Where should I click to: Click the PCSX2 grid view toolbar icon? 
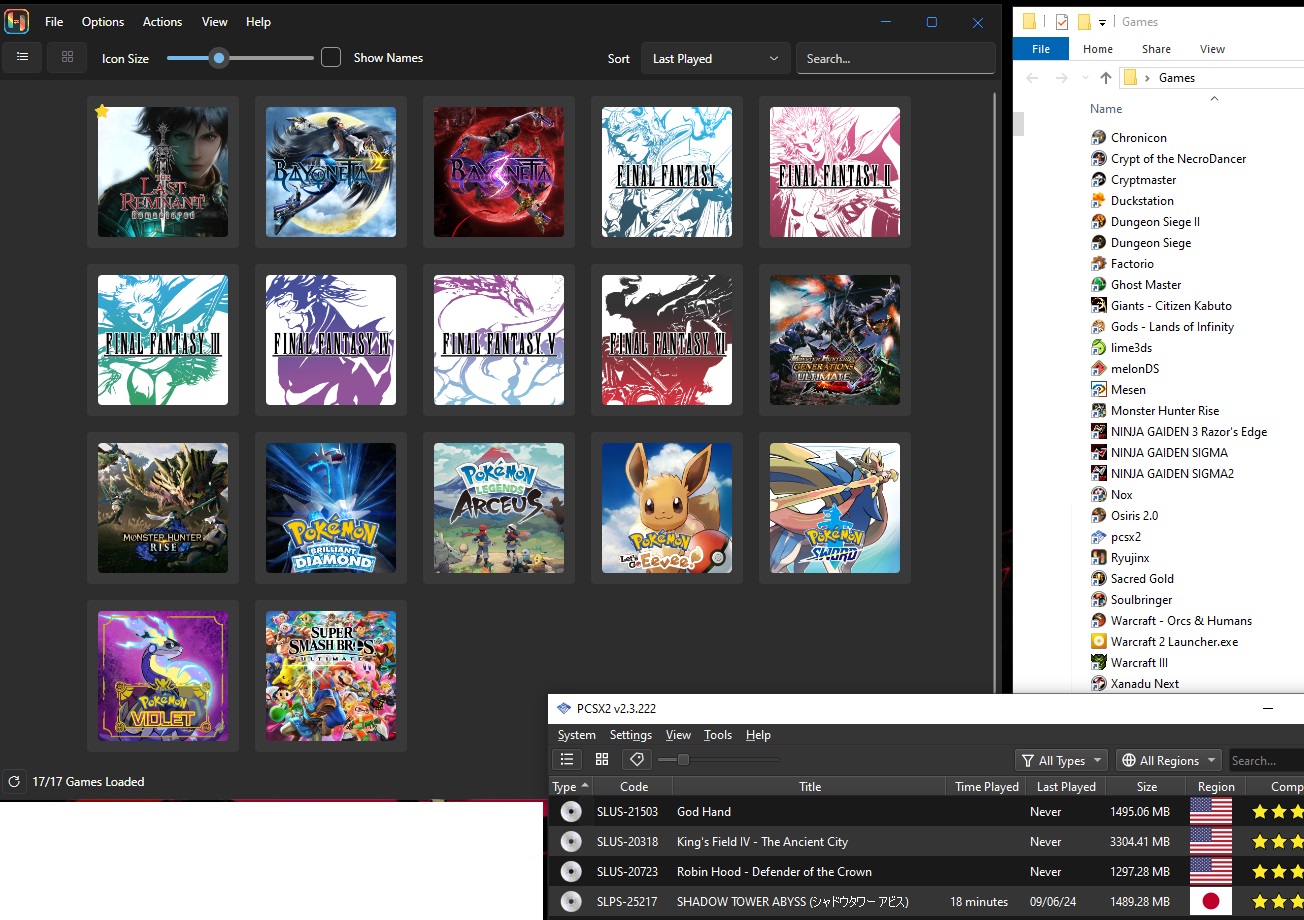click(602, 760)
